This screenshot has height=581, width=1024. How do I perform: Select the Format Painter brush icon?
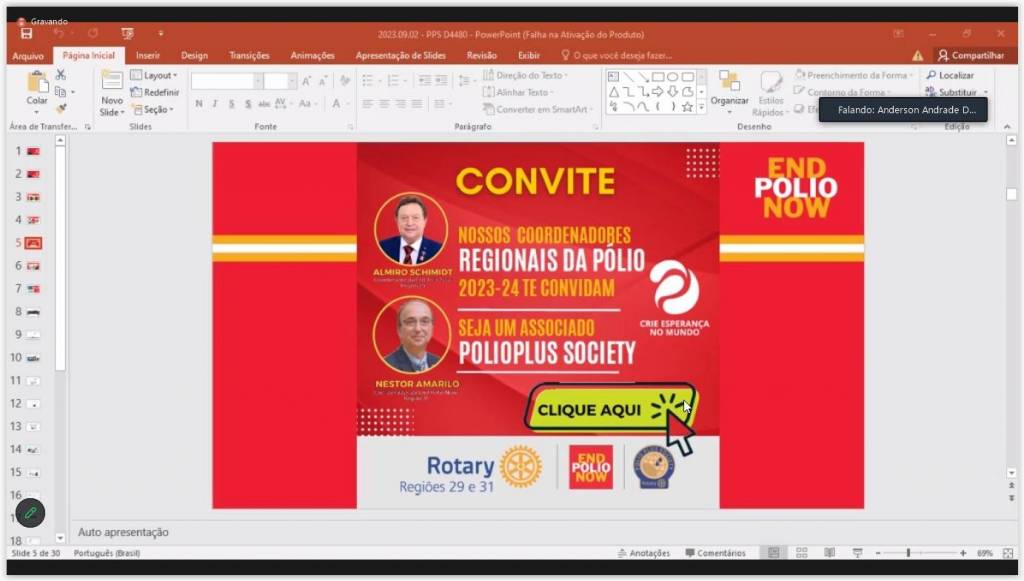(61, 108)
